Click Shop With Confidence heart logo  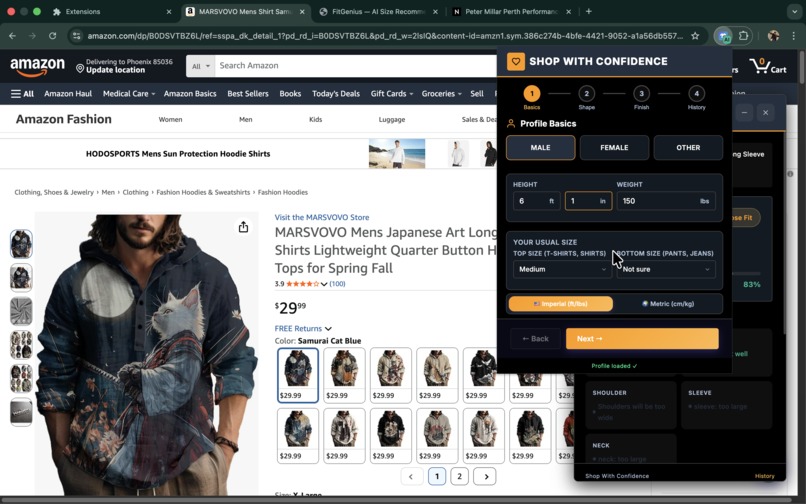516,61
